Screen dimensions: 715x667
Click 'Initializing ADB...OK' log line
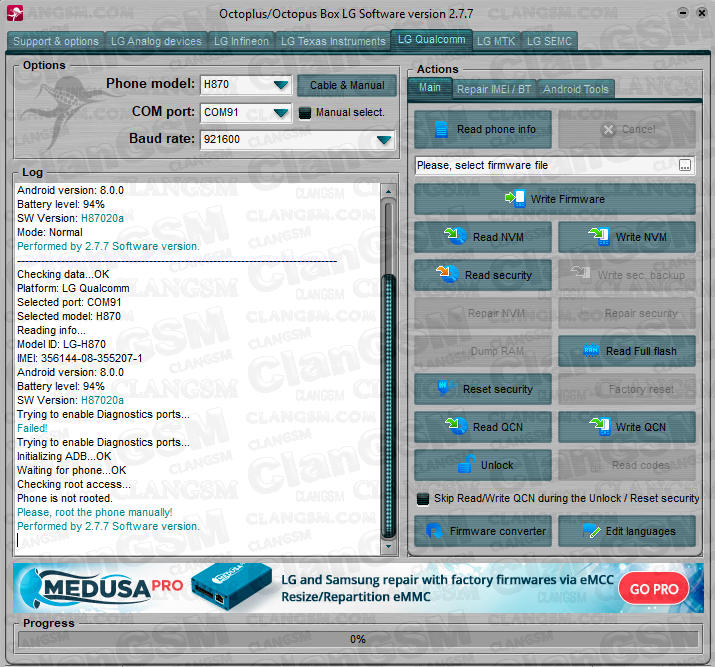(x=64, y=456)
